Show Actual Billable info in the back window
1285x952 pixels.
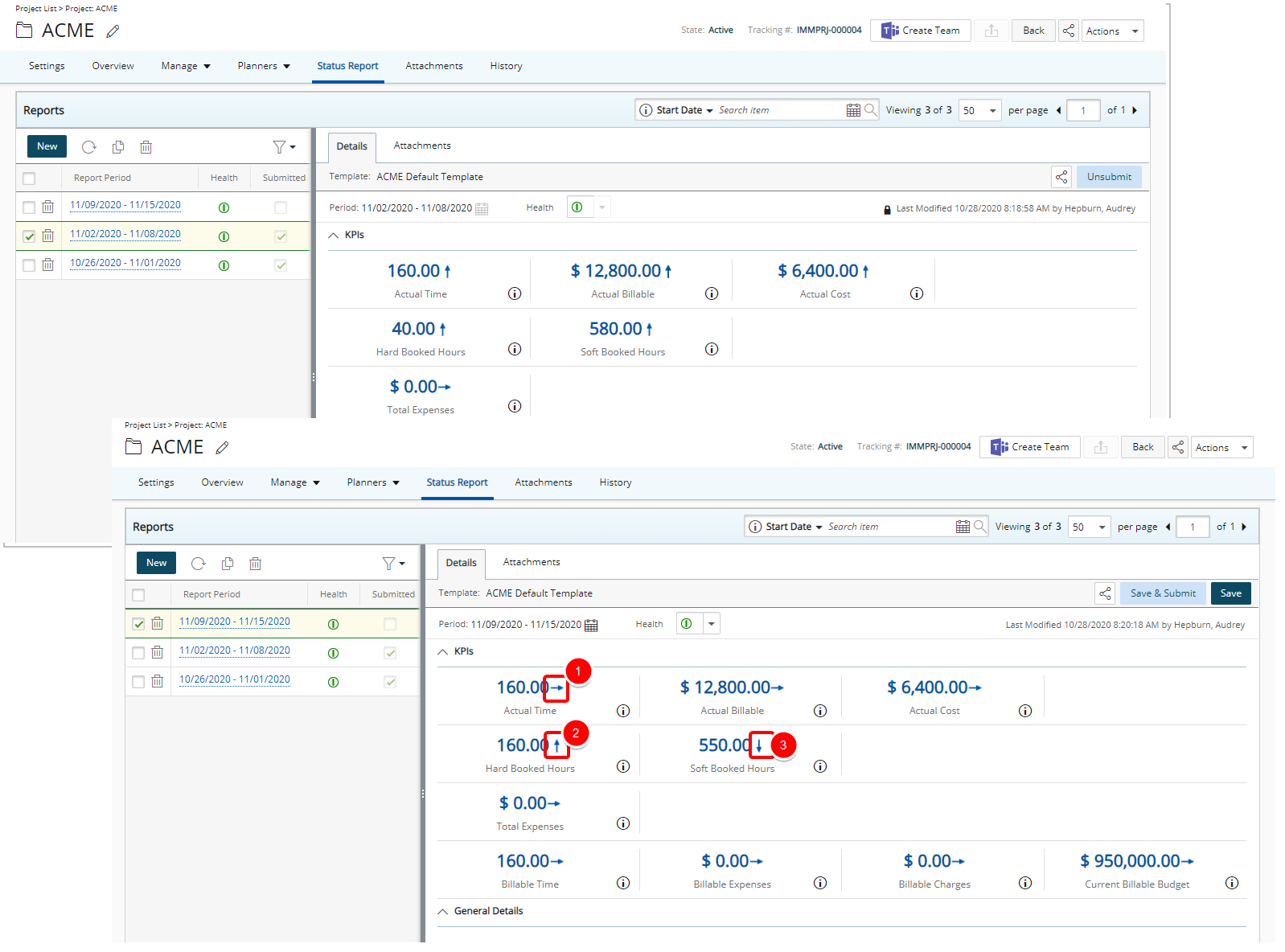pos(712,293)
